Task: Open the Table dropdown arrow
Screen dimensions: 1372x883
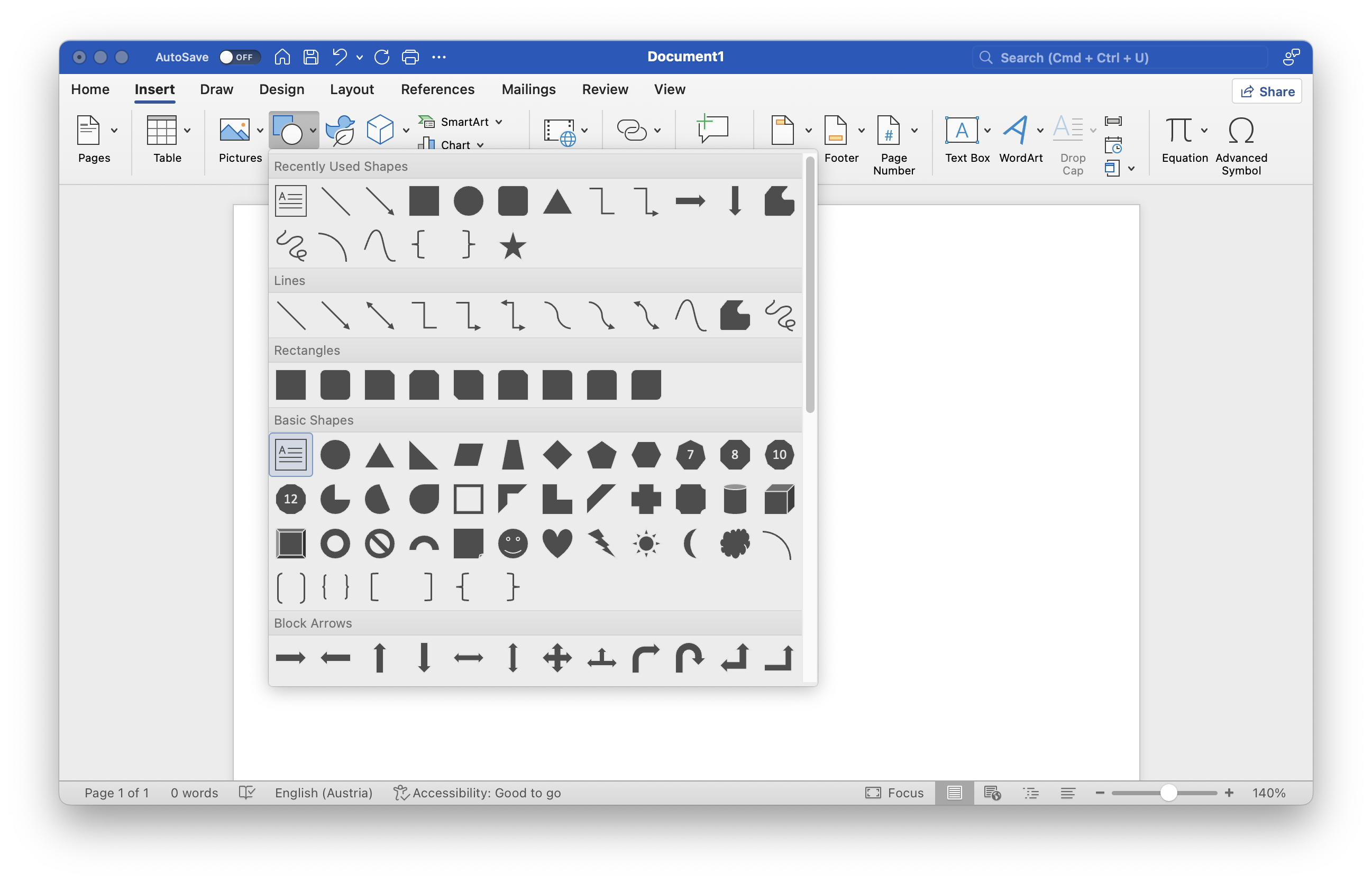Action: [187, 131]
